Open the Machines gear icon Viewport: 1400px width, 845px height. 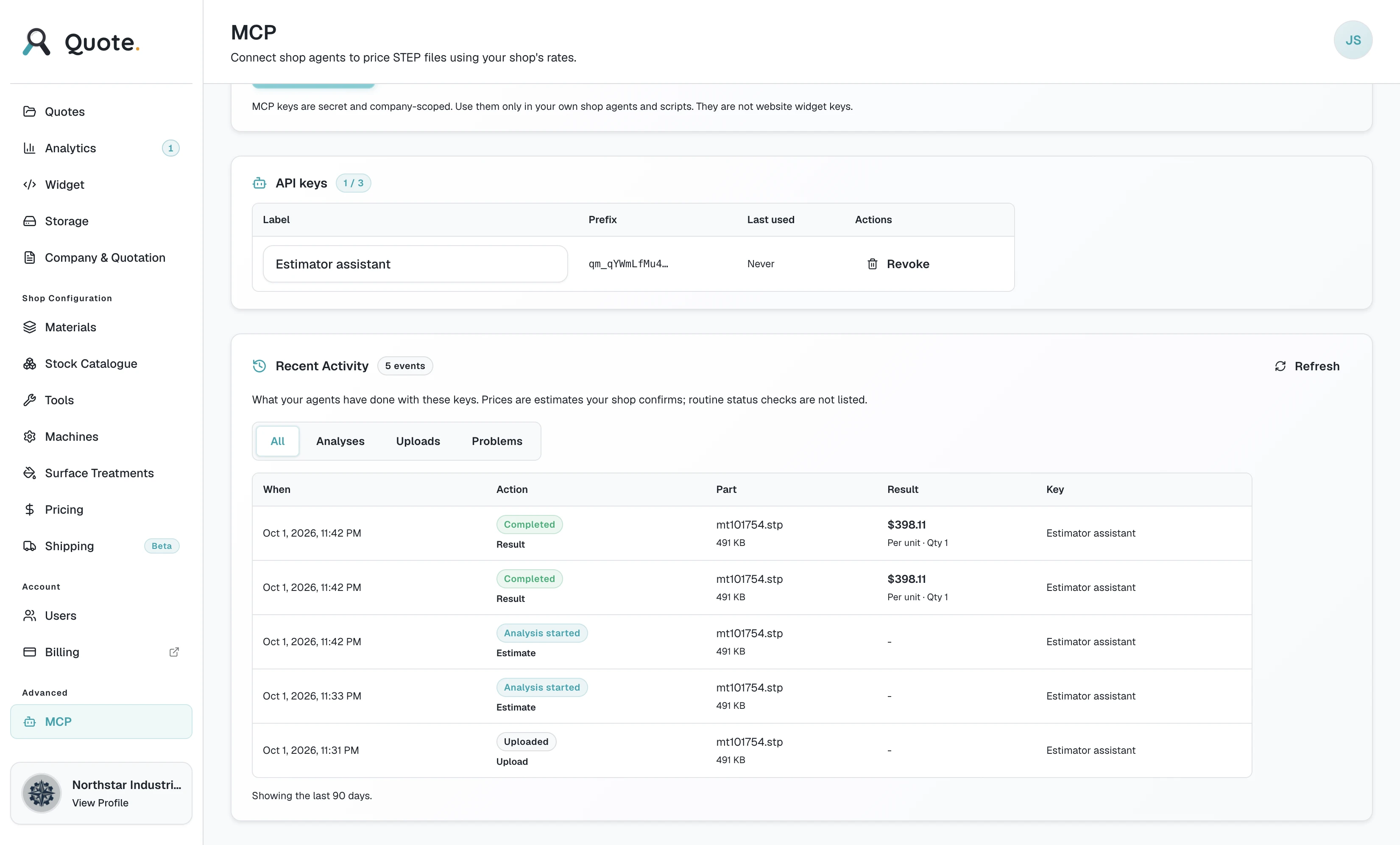tap(30, 436)
